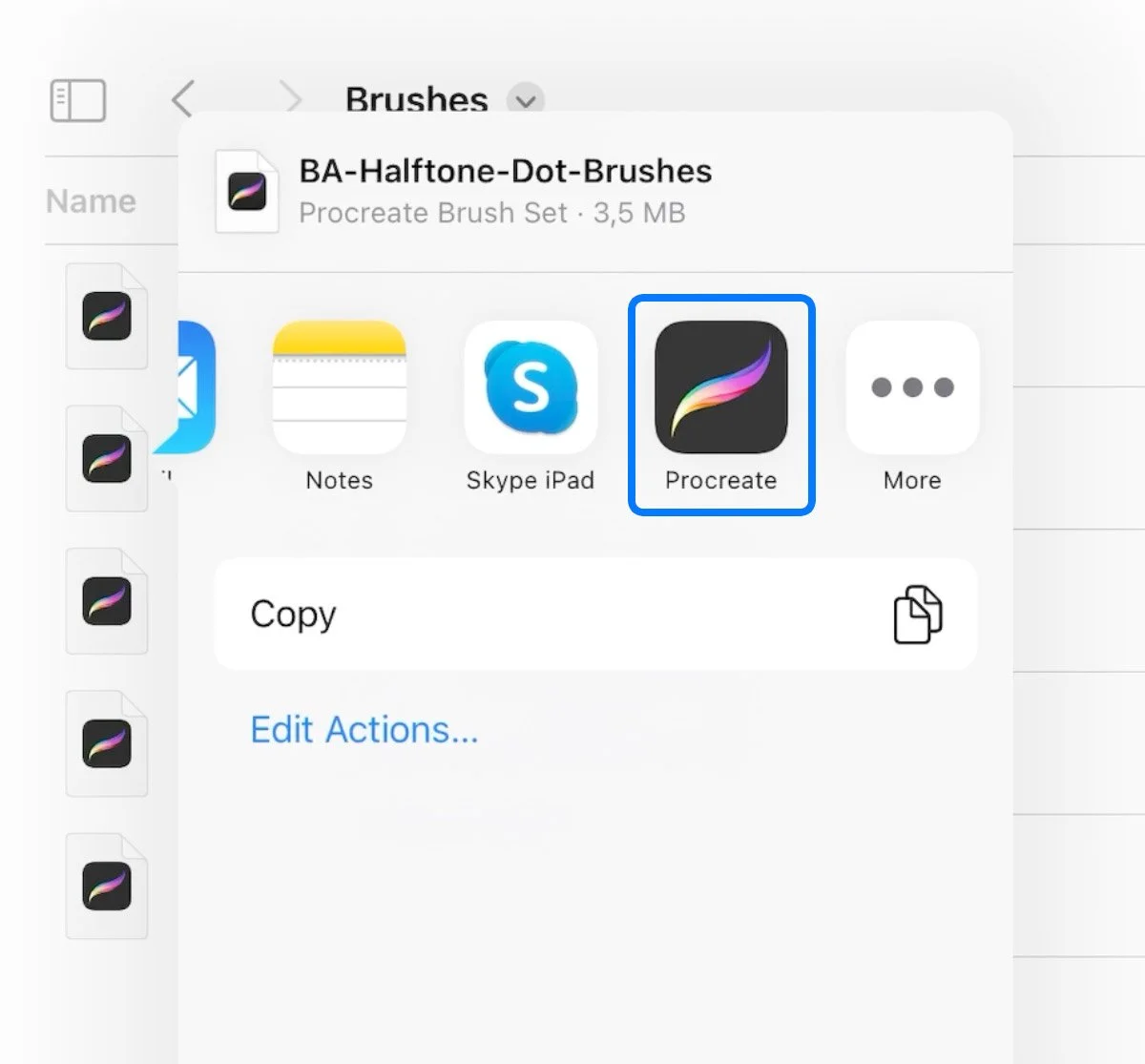Tap the Brushes title in the toolbar
The height and width of the screenshot is (1064, 1145).
pos(416,100)
